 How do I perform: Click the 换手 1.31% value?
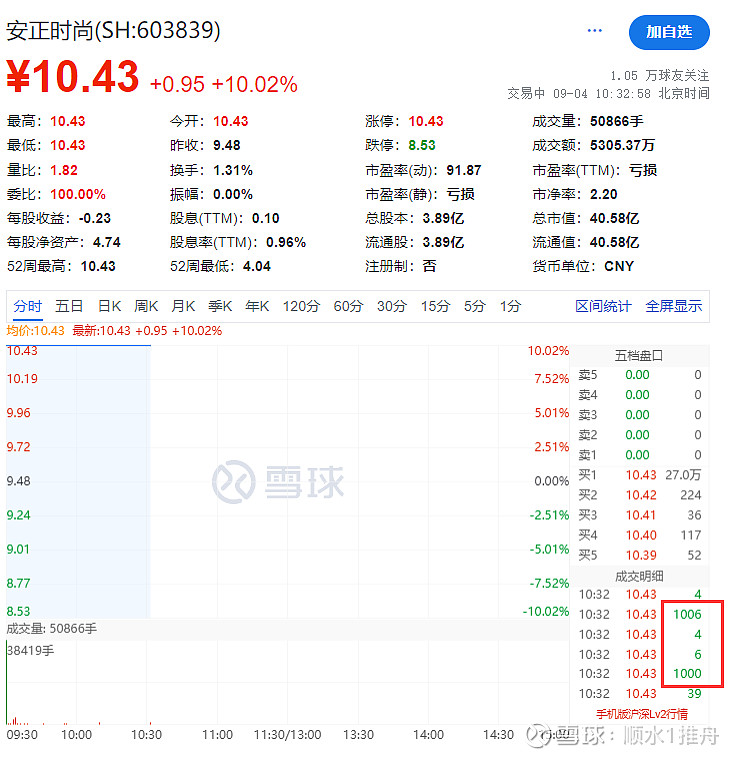pyautogui.click(x=232, y=170)
